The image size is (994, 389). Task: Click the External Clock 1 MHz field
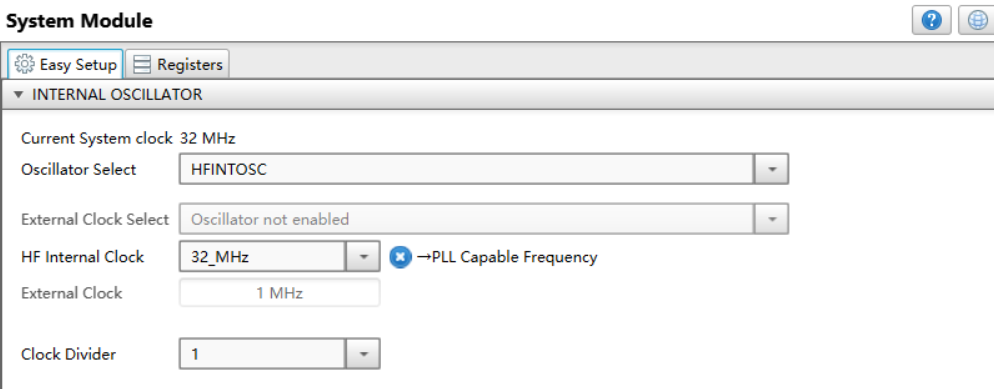(x=280, y=293)
